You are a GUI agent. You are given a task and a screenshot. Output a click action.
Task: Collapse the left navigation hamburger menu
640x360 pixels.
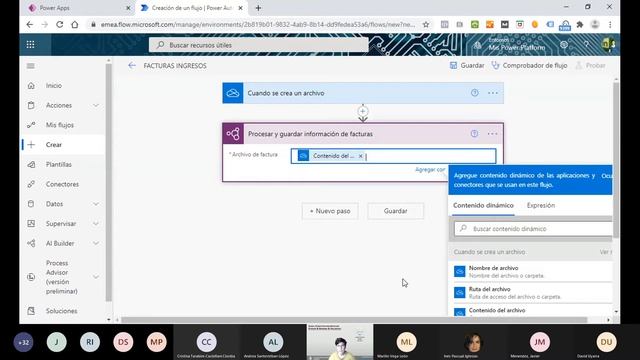coord(31,66)
